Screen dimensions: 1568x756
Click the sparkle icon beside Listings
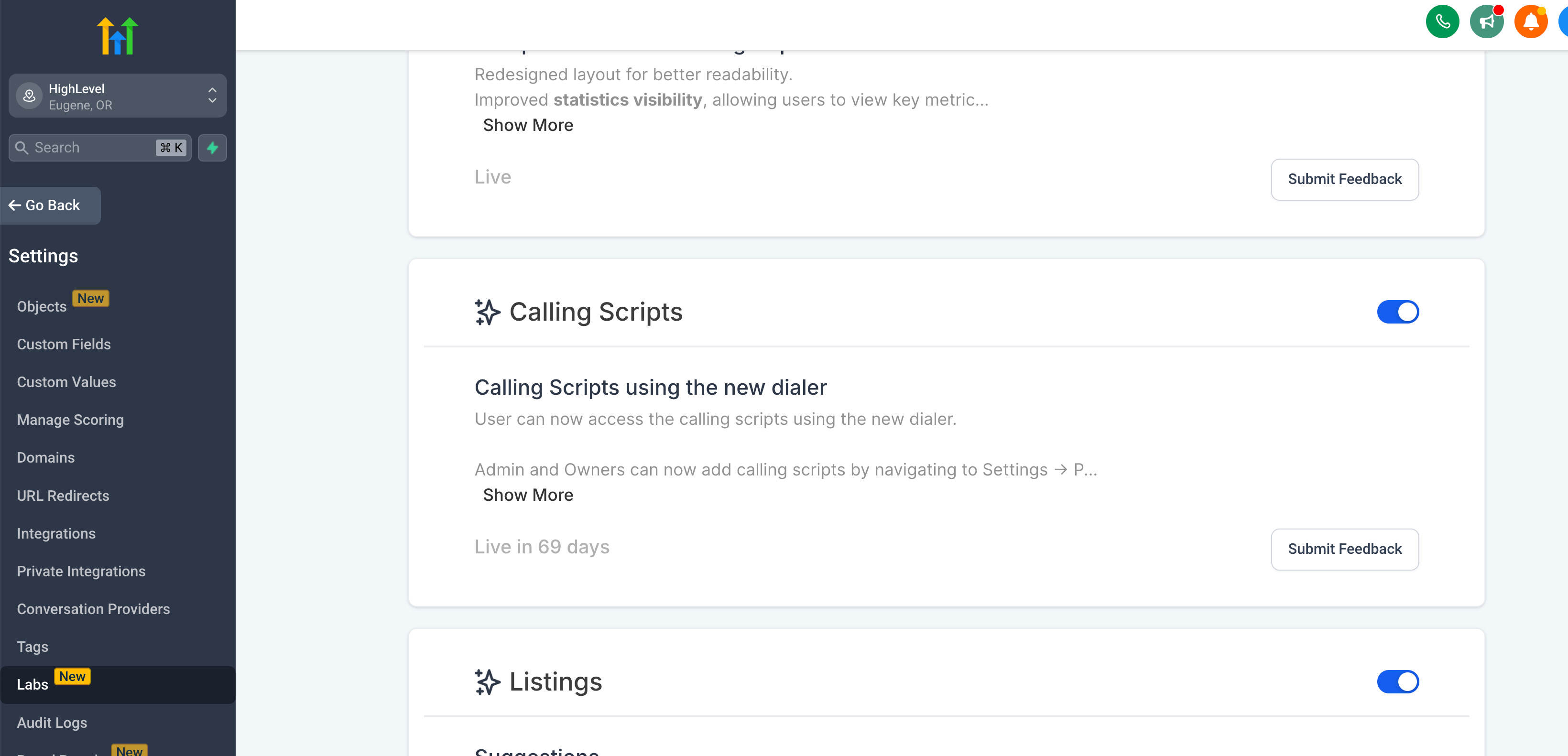click(x=488, y=682)
